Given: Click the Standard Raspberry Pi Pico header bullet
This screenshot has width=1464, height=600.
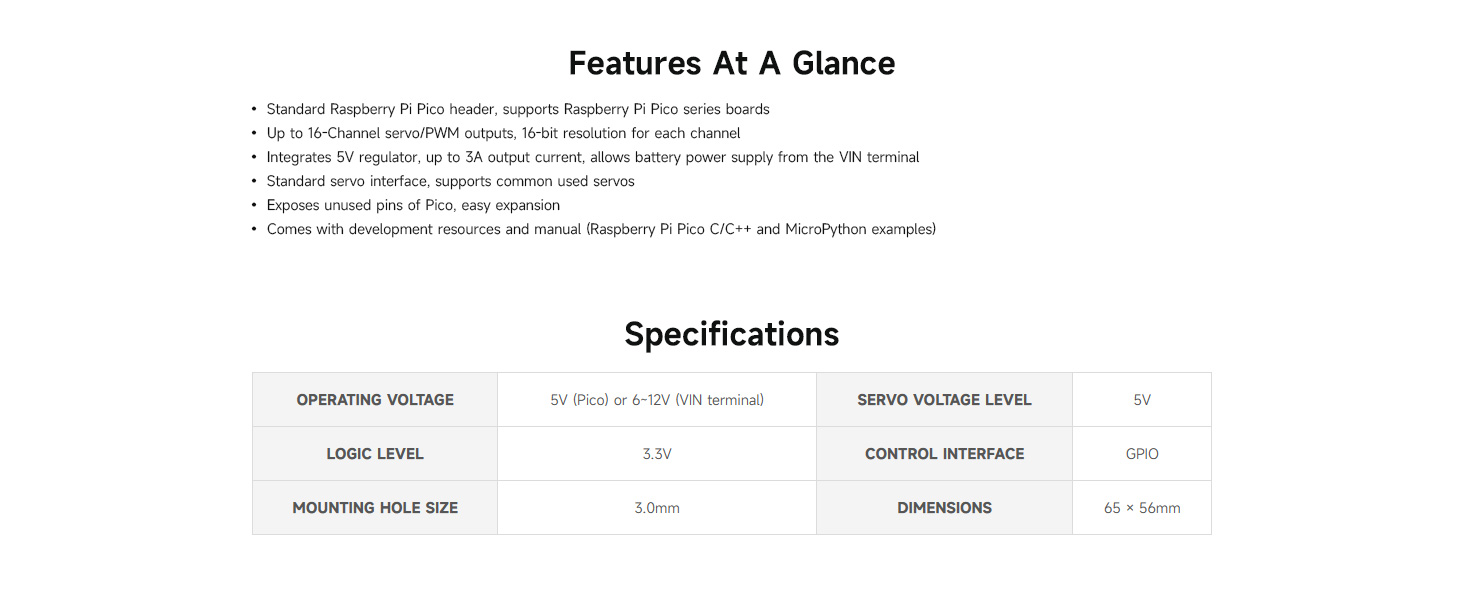Looking at the screenshot, I should pyautogui.click(x=517, y=109).
